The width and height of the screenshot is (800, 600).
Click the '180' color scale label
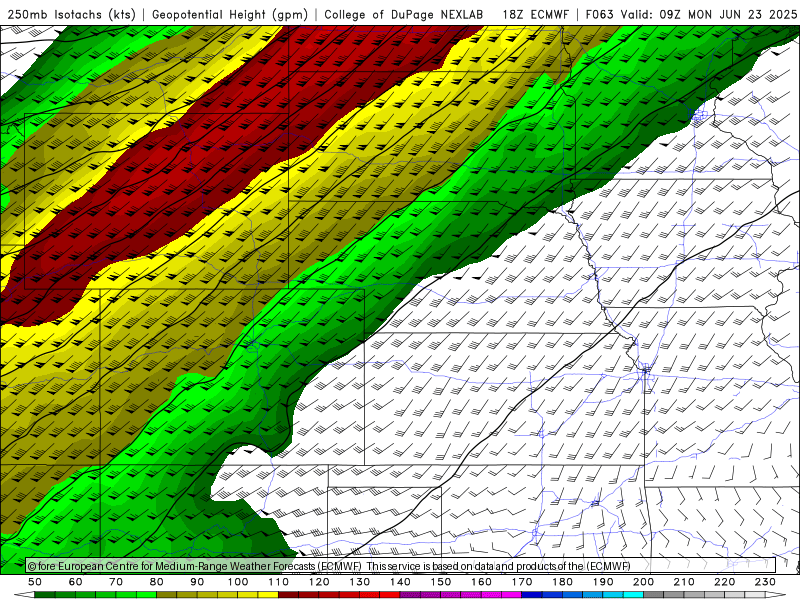[x=562, y=582]
